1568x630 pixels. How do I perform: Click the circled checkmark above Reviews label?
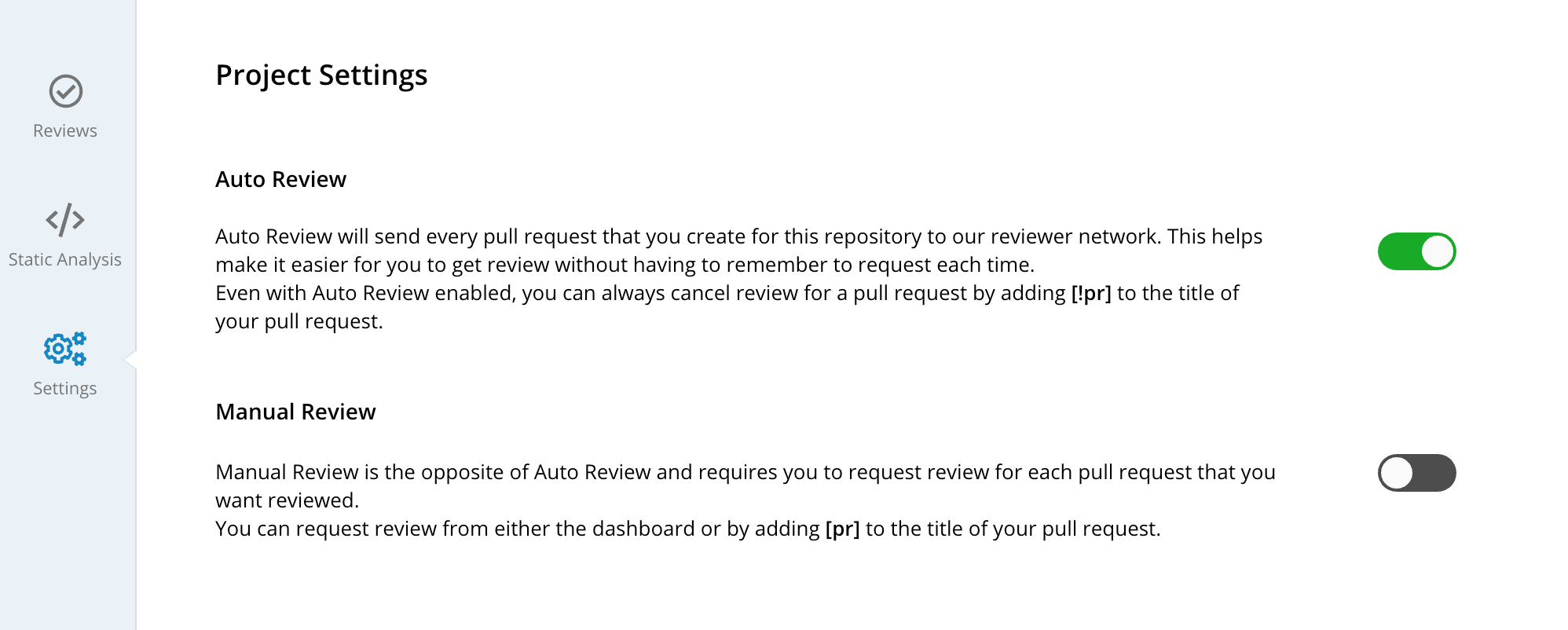click(x=65, y=91)
